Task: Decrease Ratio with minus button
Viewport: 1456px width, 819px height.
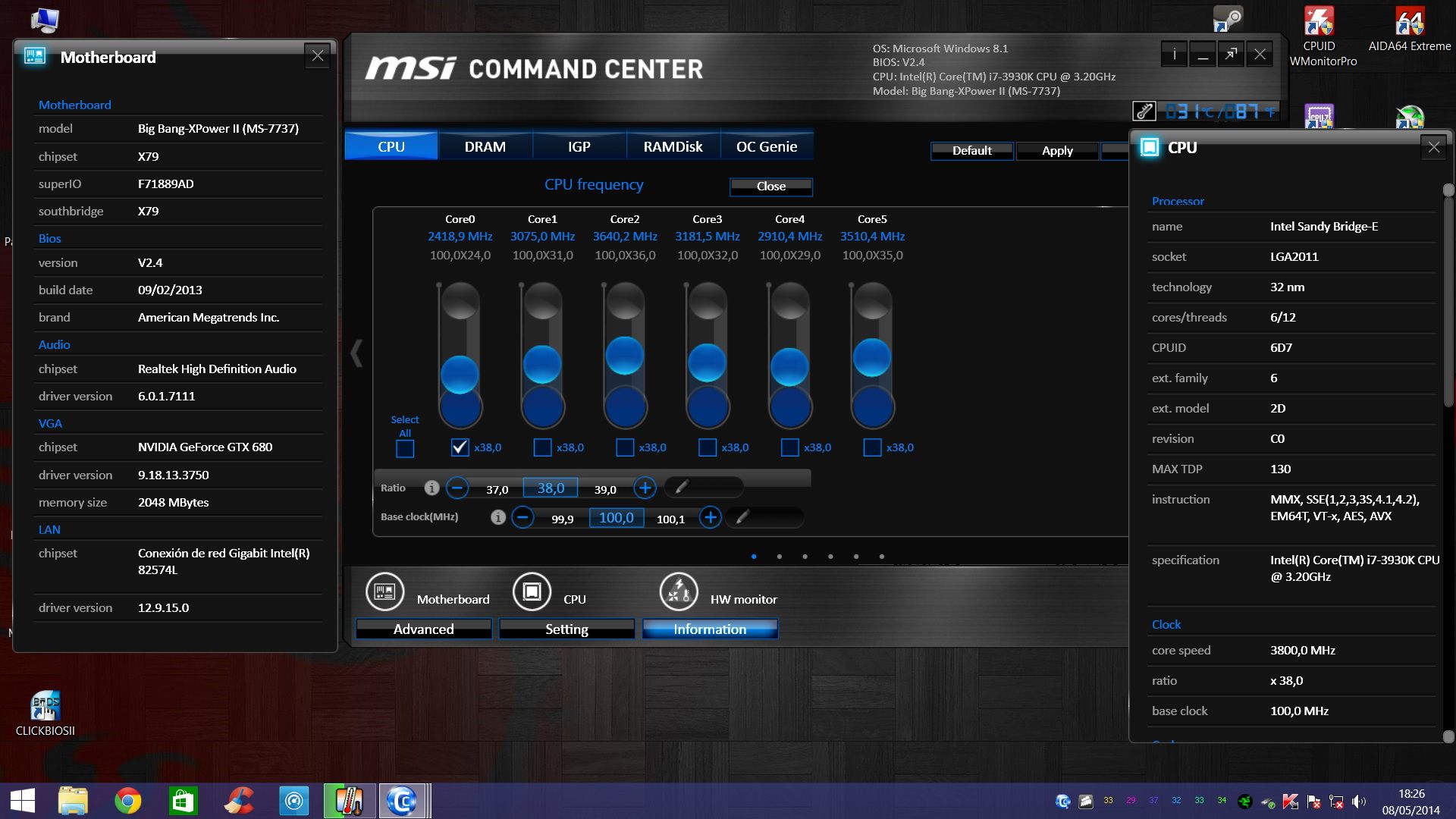Action: click(457, 488)
